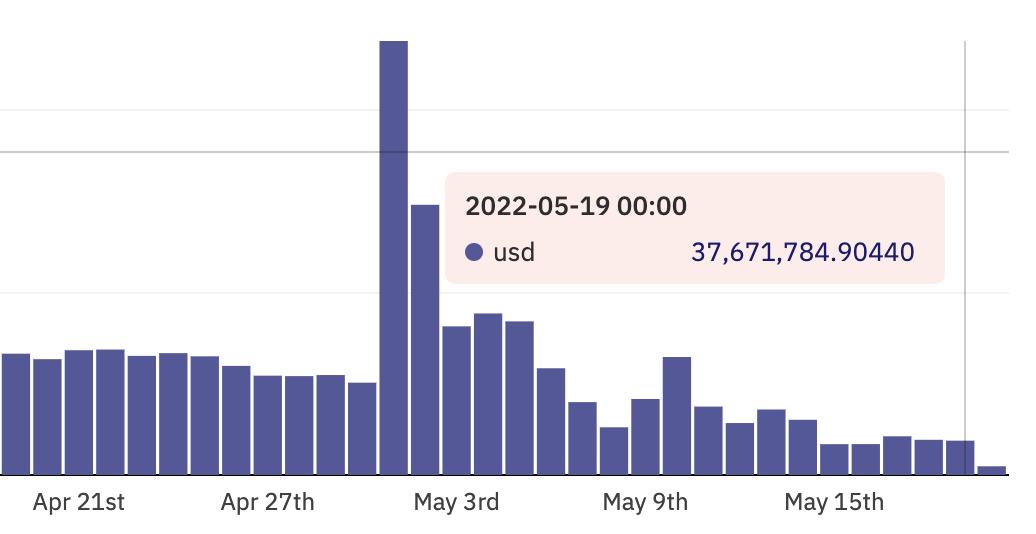Click the bar above the May 3rd label

[456, 400]
